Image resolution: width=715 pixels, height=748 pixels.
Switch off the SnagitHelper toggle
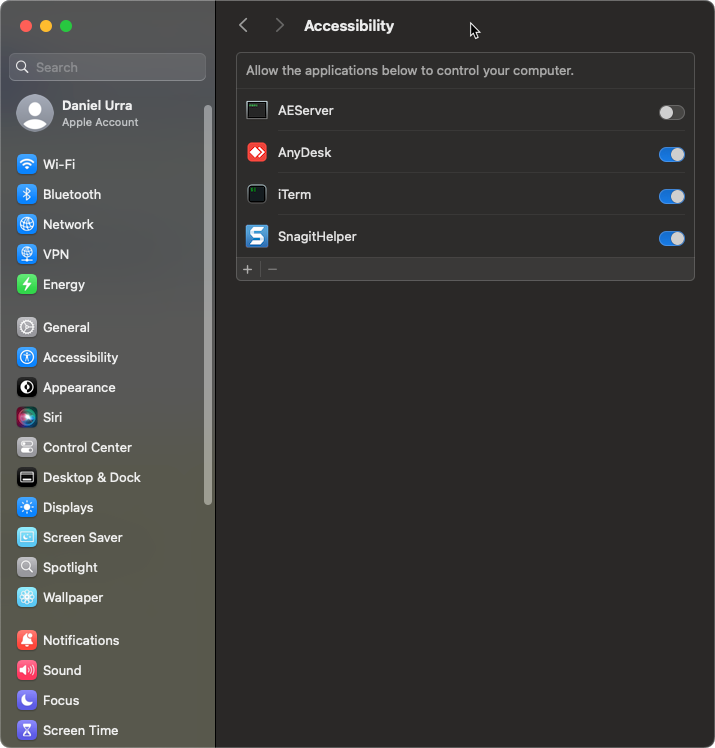pyautogui.click(x=672, y=239)
